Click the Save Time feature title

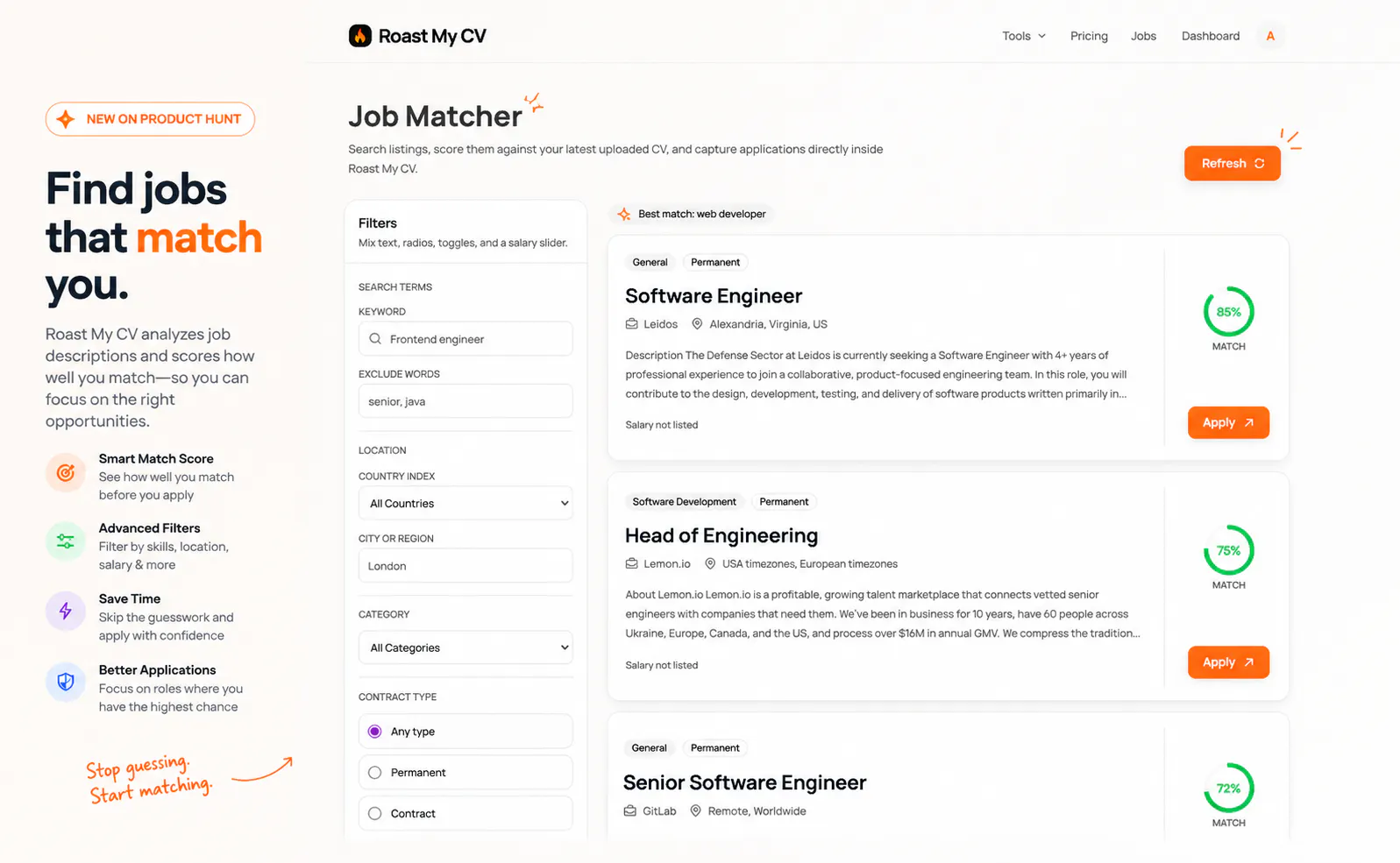[130, 598]
